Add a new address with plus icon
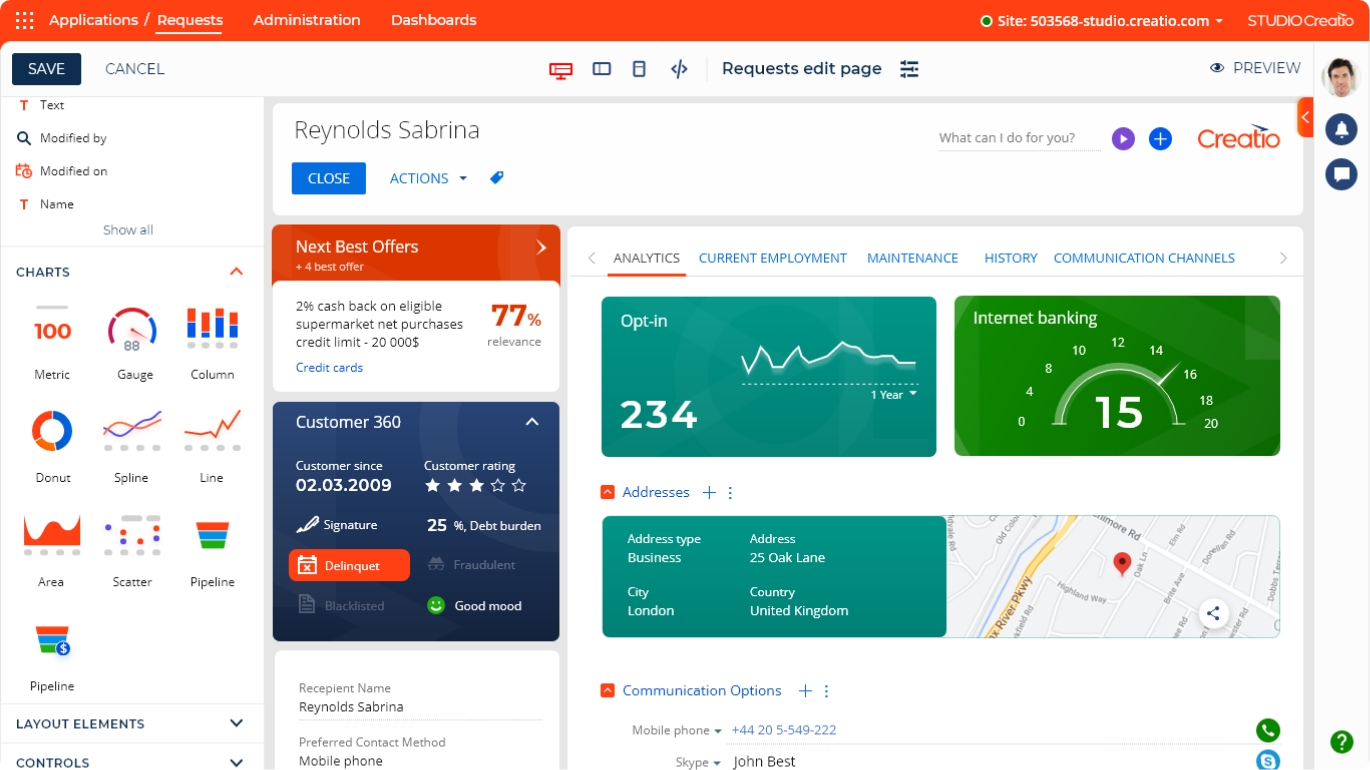The image size is (1370, 770). (709, 492)
